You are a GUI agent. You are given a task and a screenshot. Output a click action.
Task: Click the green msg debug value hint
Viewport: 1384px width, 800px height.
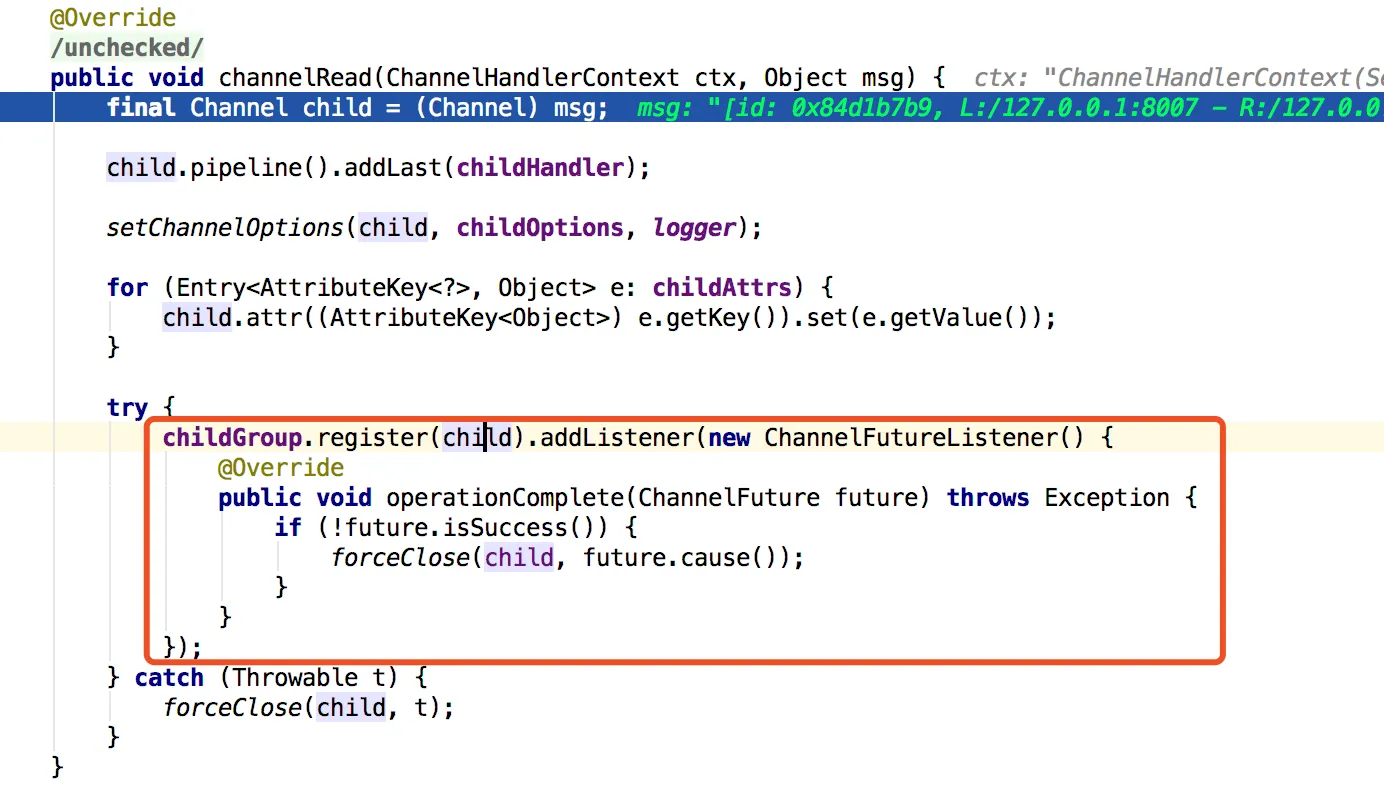(x=1010, y=108)
